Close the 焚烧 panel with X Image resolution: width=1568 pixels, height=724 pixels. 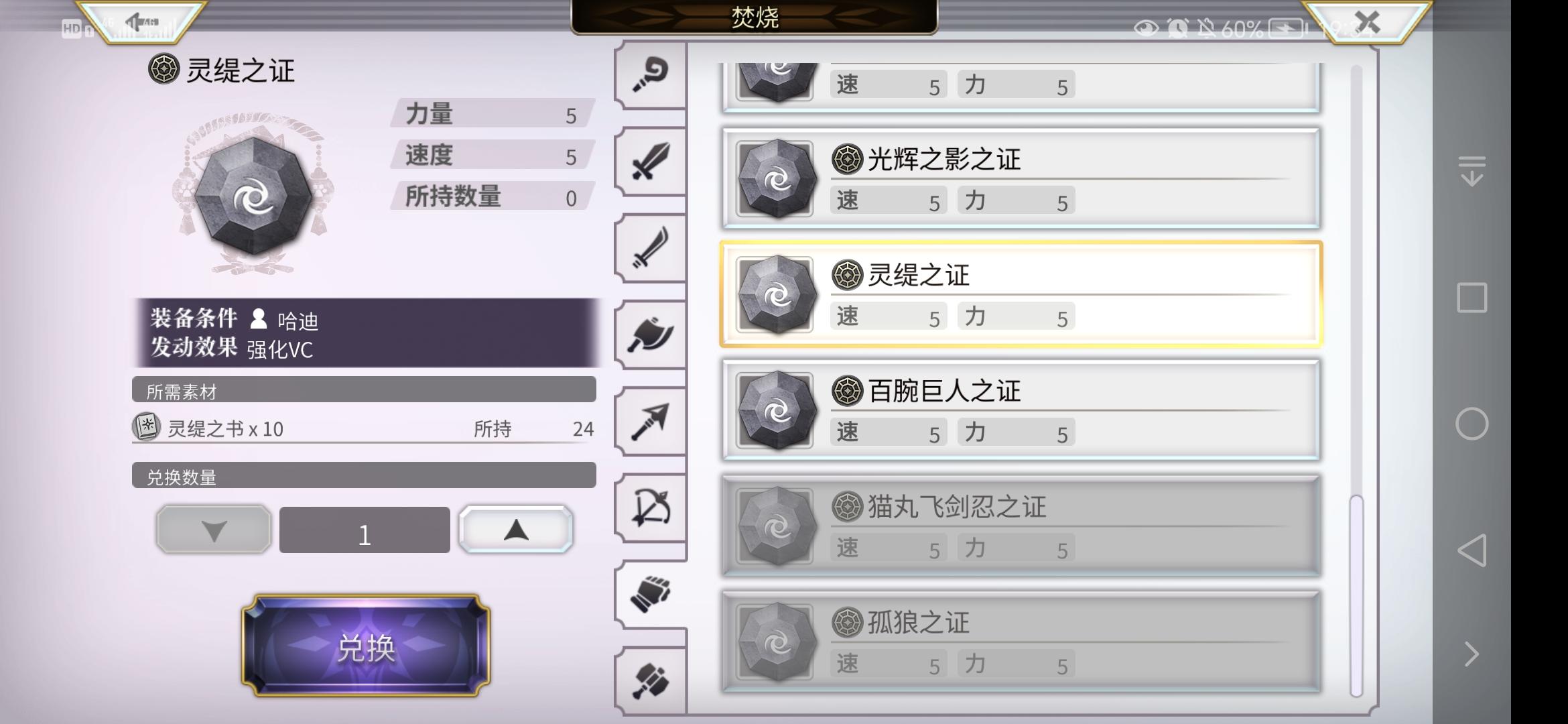pyautogui.click(x=1367, y=22)
